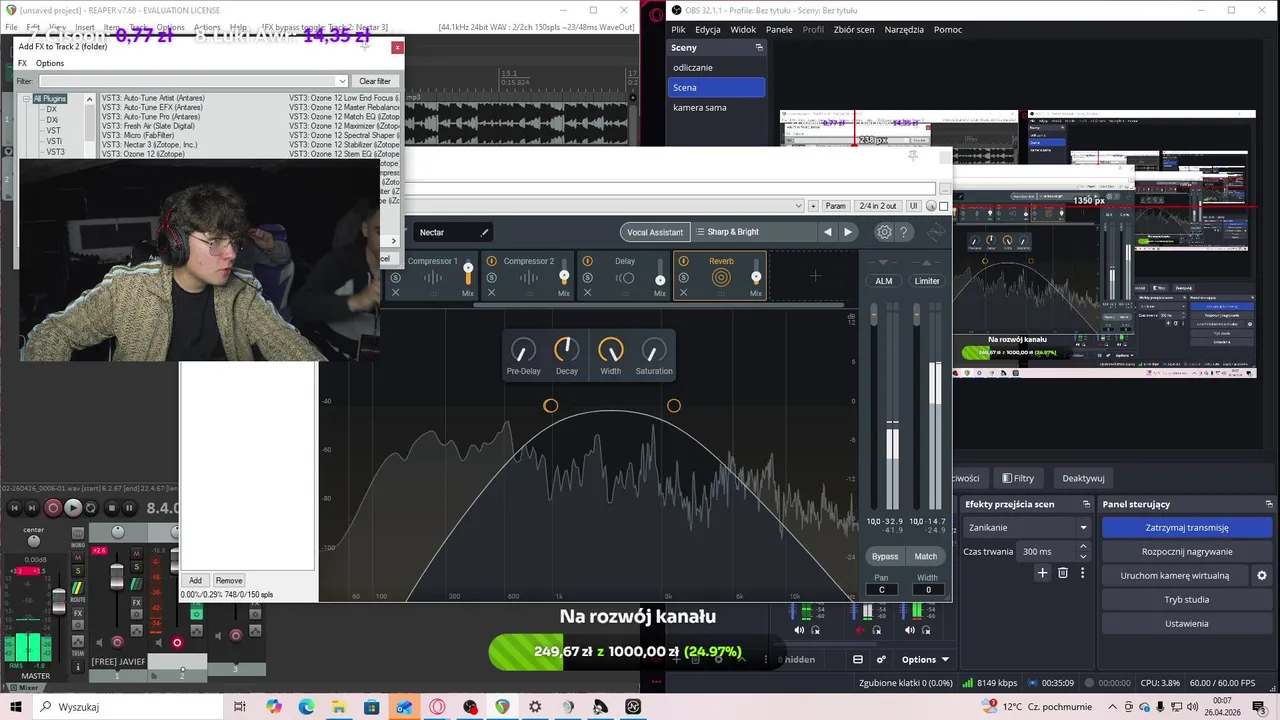The height and width of the screenshot is (720, 1280).
Task: Click Zatrzymaj transmisję in OBS
Action: [1187, 528]
